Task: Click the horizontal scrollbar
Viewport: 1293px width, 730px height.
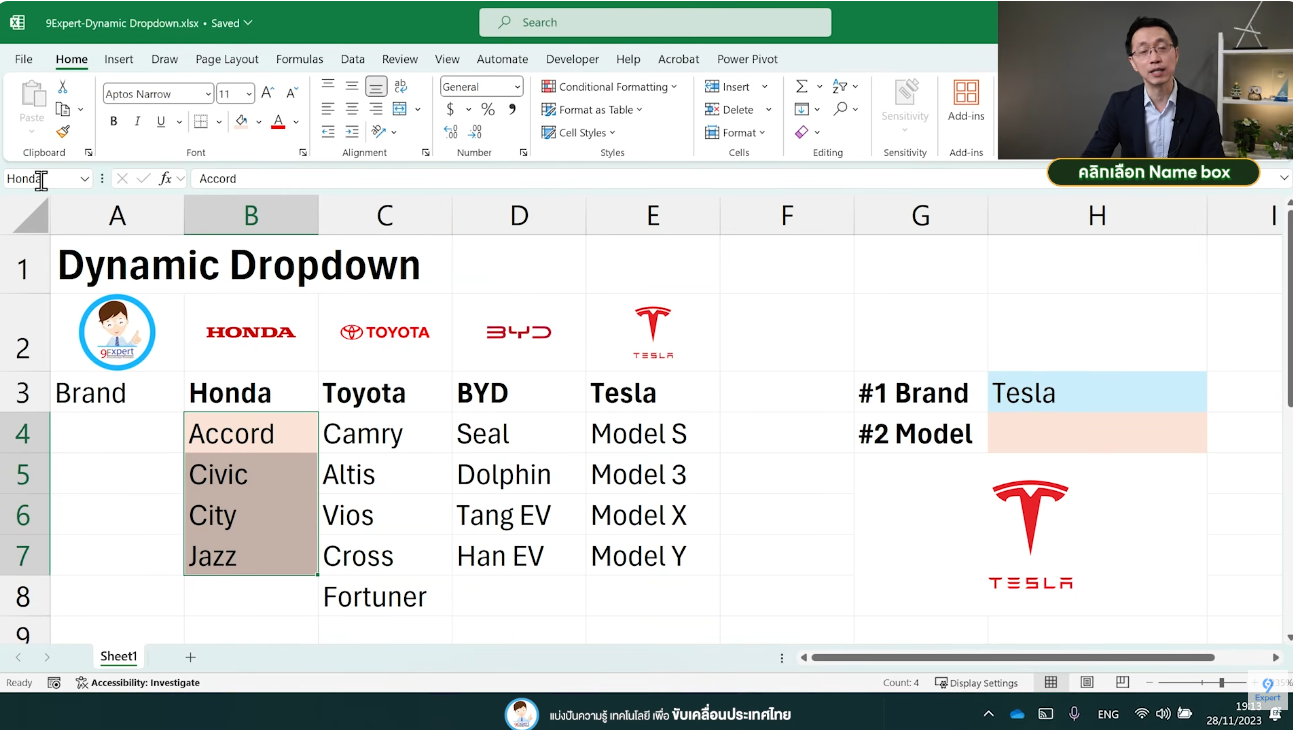Action: [1012, 657]
